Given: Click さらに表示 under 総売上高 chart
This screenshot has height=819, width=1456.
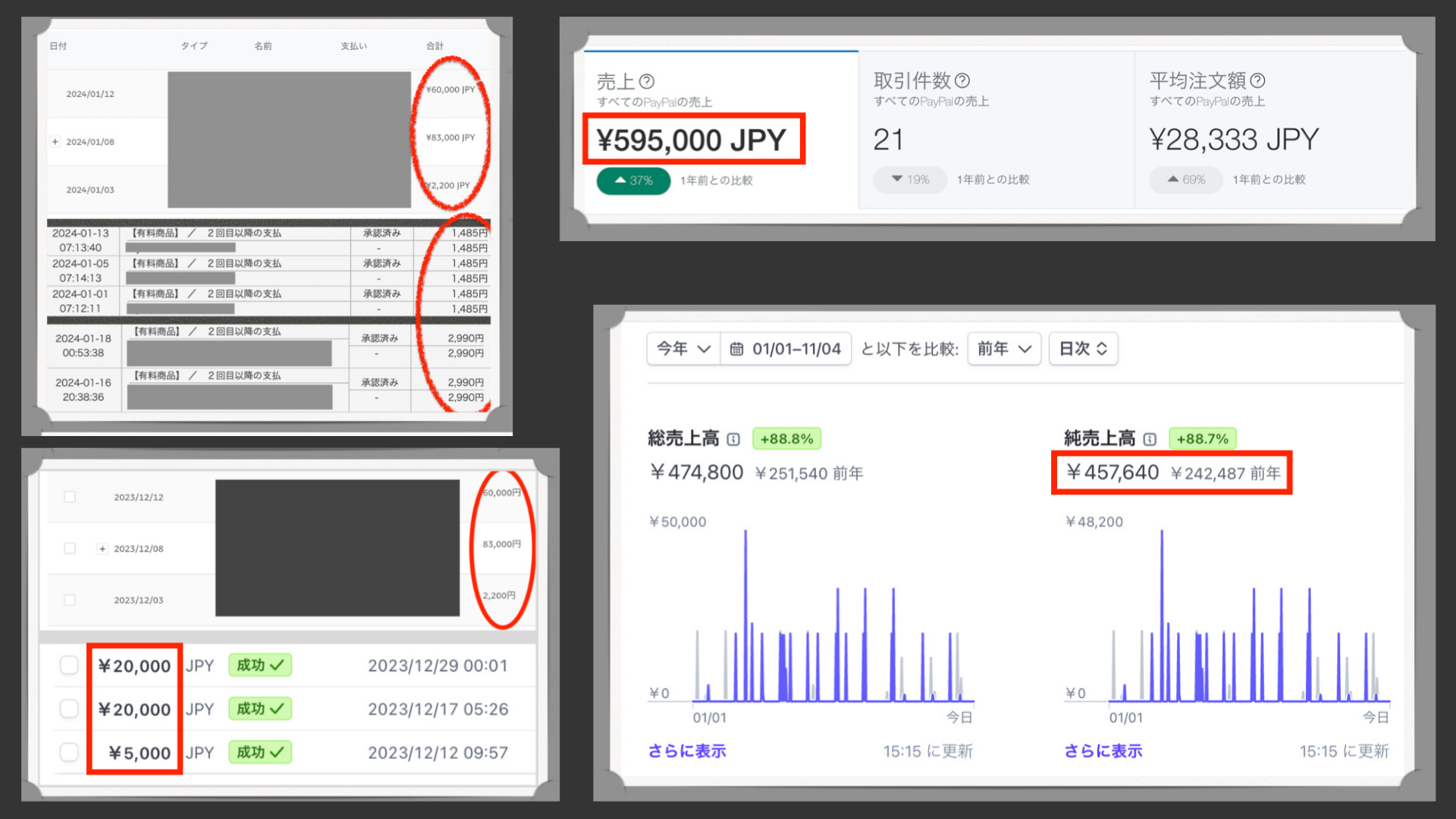Looking at the screenshot, I should pos(687,751).
